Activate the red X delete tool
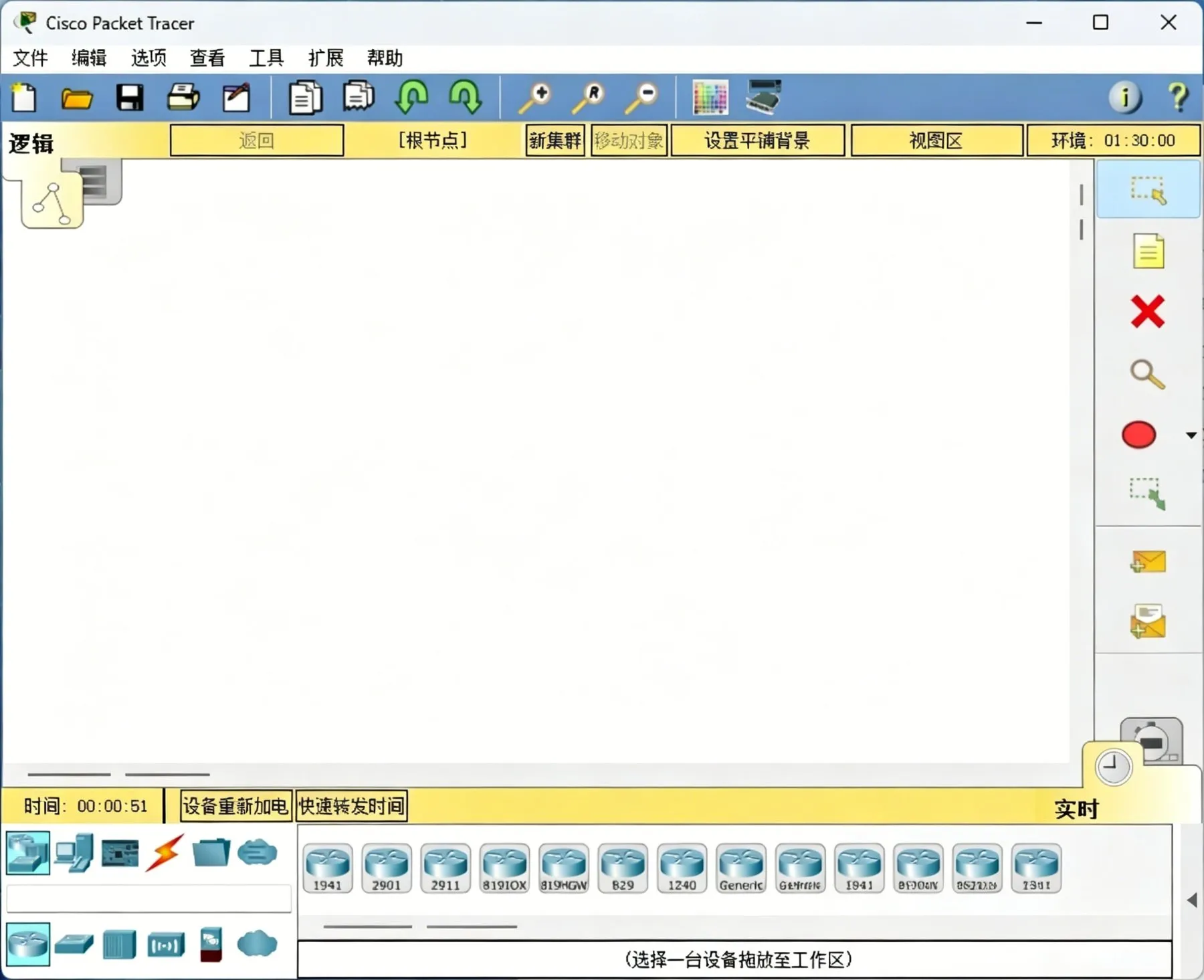The width and height of the screenshot is (1204, 980). [x=1148, y=312]
